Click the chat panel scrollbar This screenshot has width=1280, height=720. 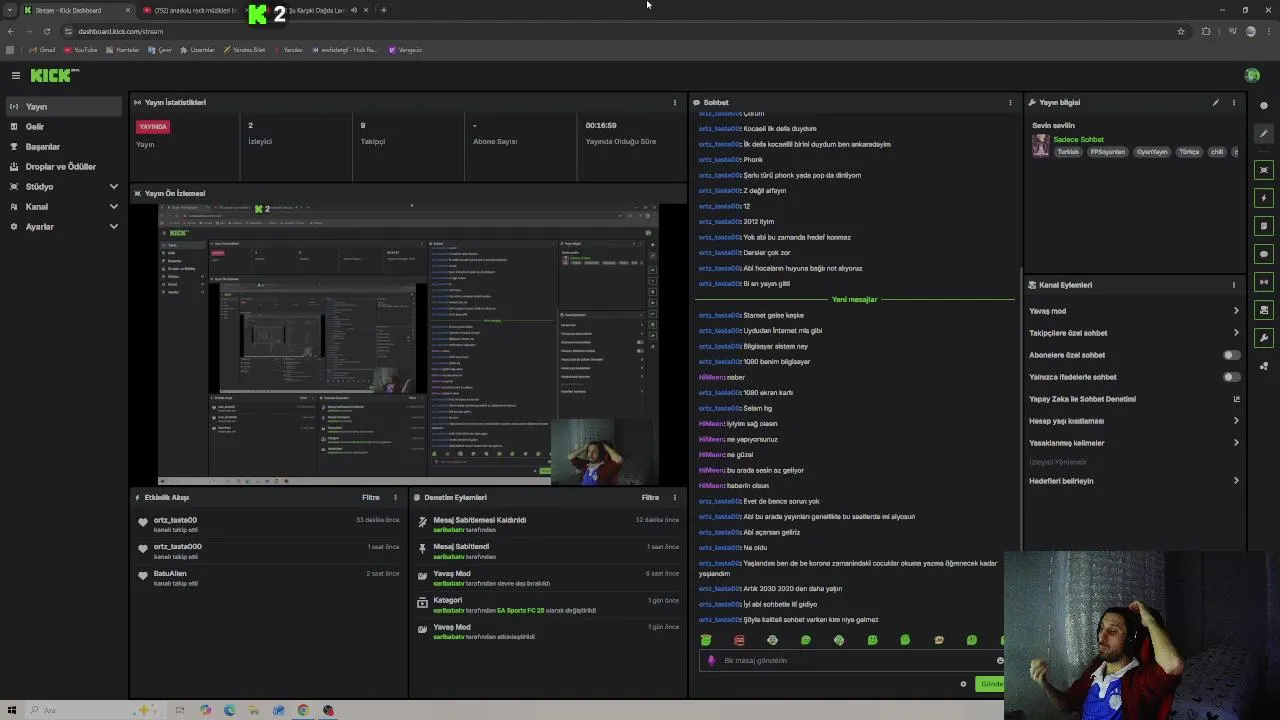[1020, 410]
